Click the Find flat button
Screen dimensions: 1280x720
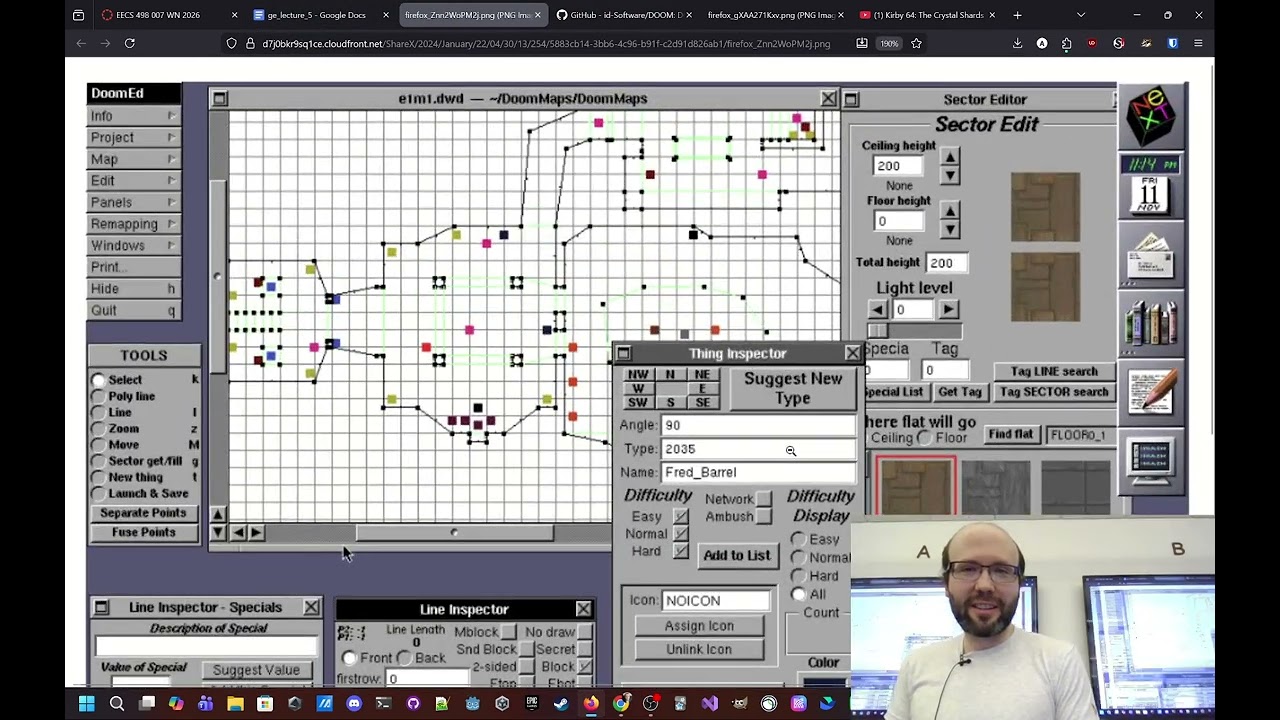coord(1010,435)
